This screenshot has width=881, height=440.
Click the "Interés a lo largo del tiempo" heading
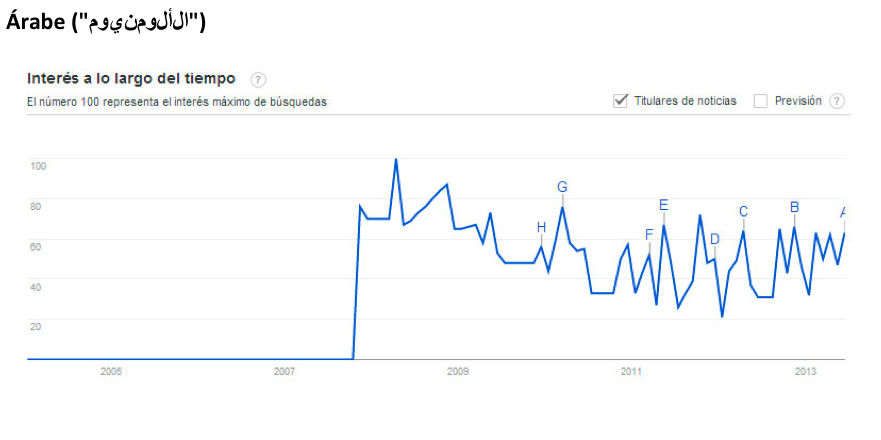pyautogui.click(x=131, y=78)
